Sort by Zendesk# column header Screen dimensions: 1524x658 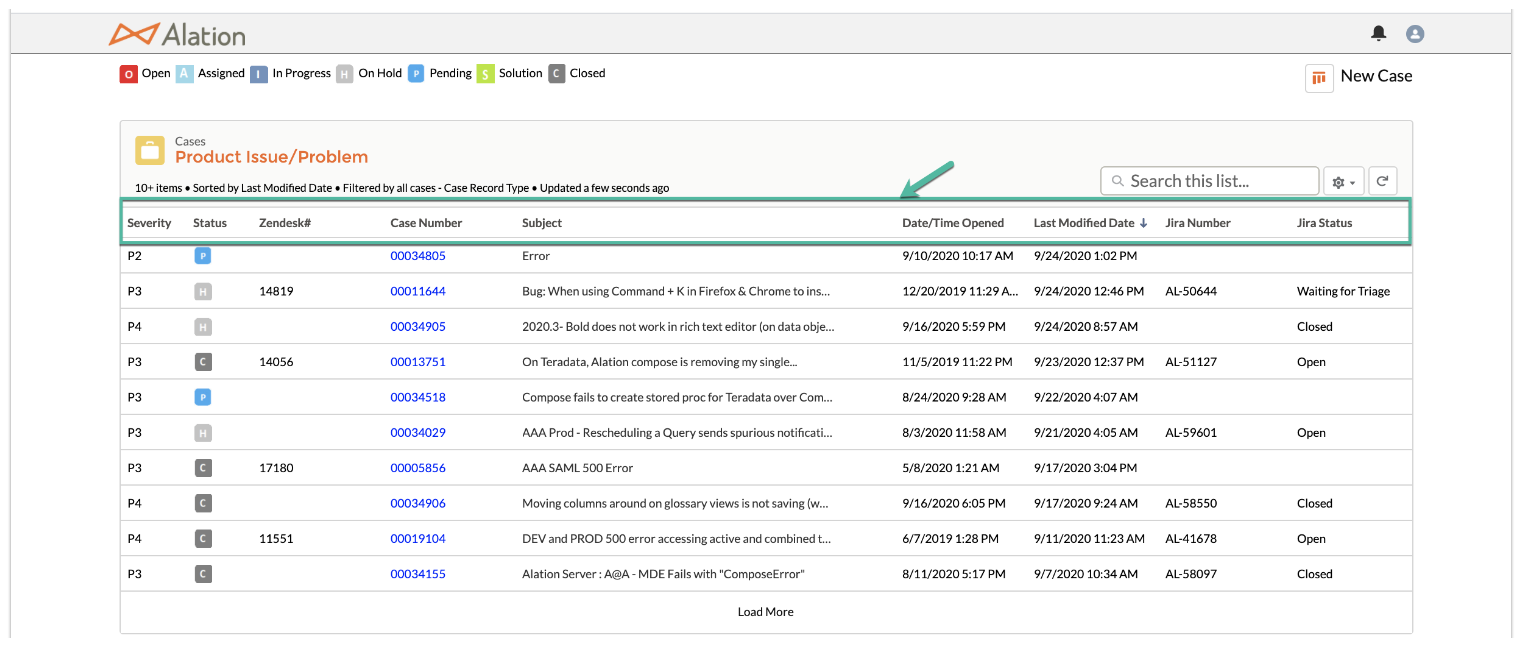285,223
